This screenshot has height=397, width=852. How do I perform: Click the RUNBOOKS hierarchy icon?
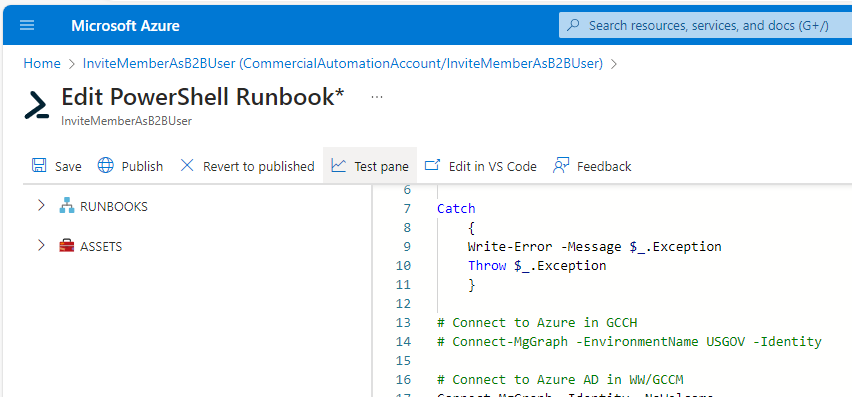click(x=66, y=206)
